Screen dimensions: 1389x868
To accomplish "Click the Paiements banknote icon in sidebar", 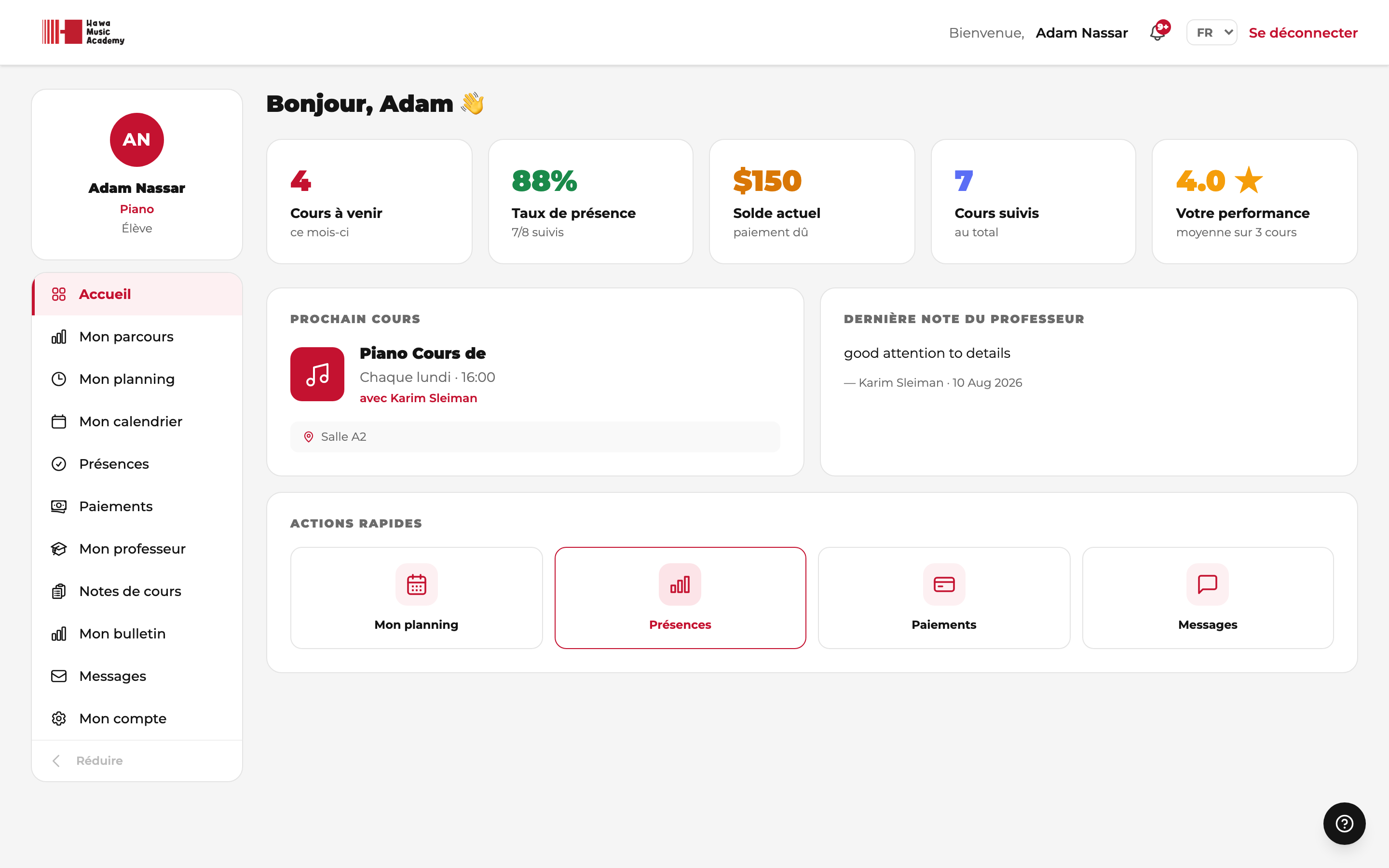I will click(x=58, y=506).
